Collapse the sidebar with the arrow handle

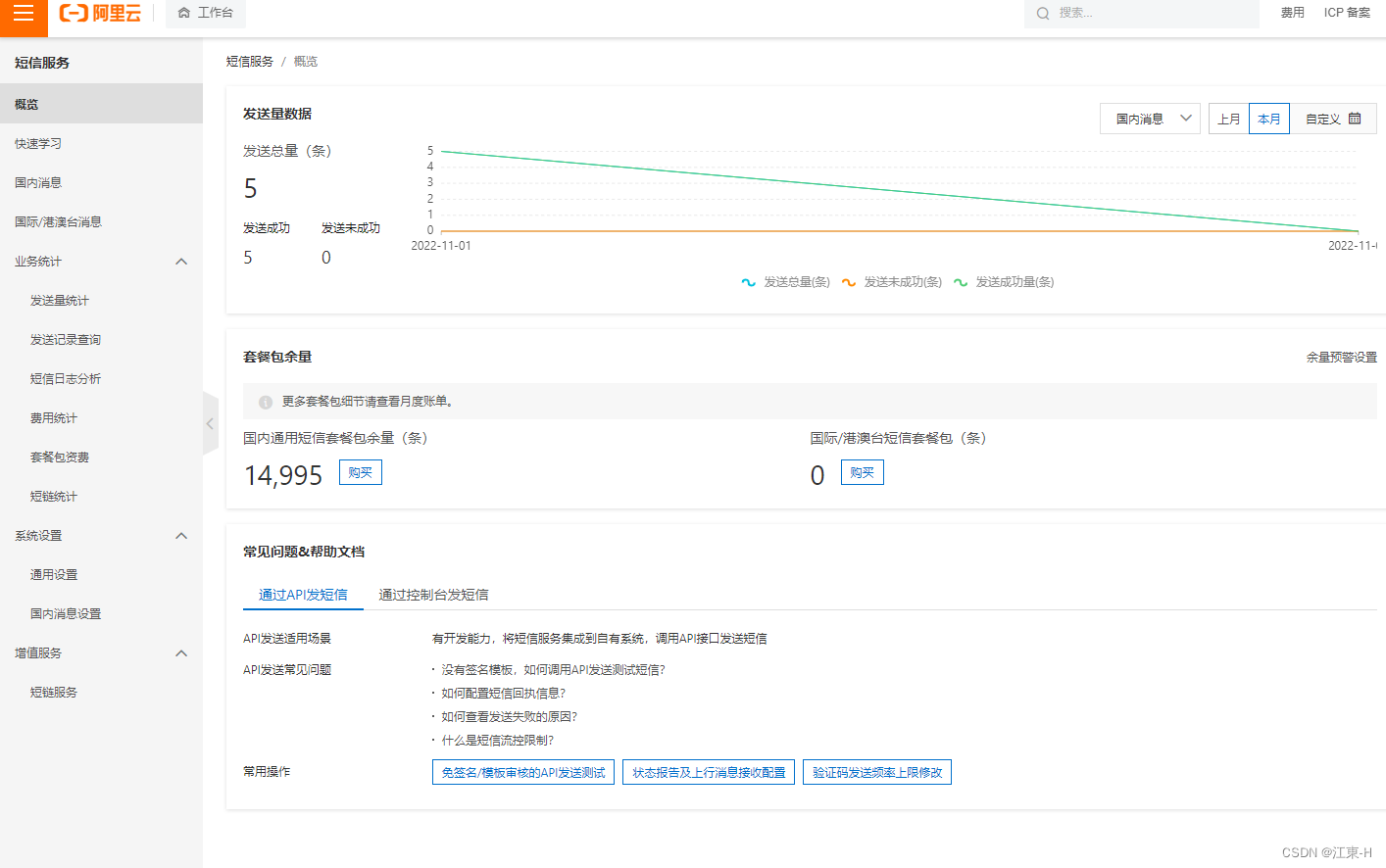pyautogui.click(x=210, y=423)
